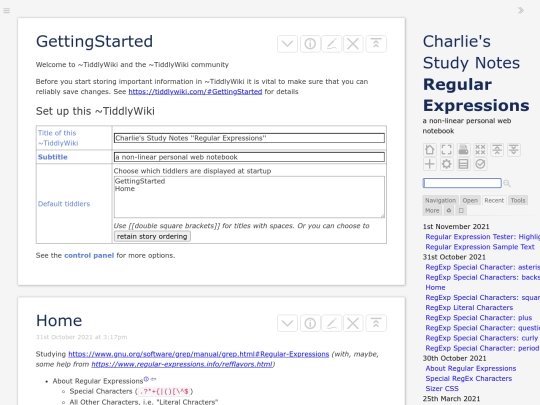Open storyview list icon in sidebar
This screenshot has height=405, width=540.
pyautogui.click(x=463, y=164)
